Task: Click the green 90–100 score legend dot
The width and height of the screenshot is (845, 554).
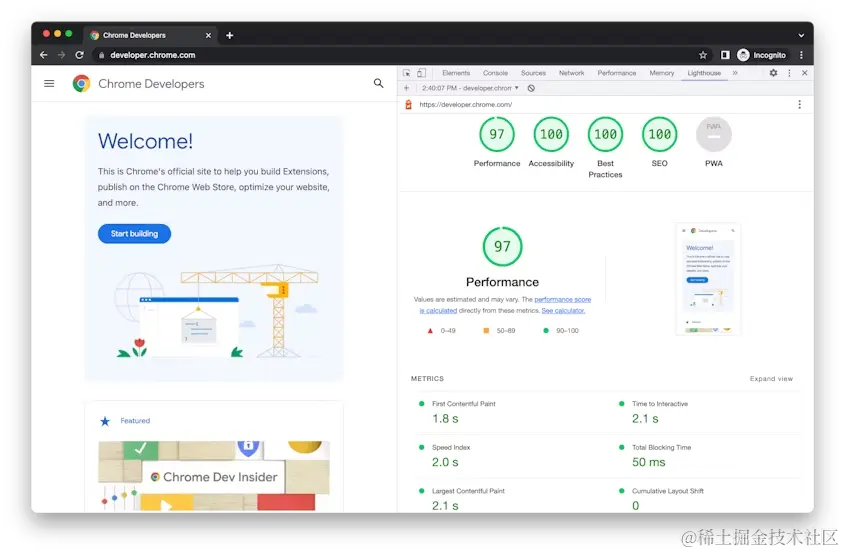Action: click(546, 331)
